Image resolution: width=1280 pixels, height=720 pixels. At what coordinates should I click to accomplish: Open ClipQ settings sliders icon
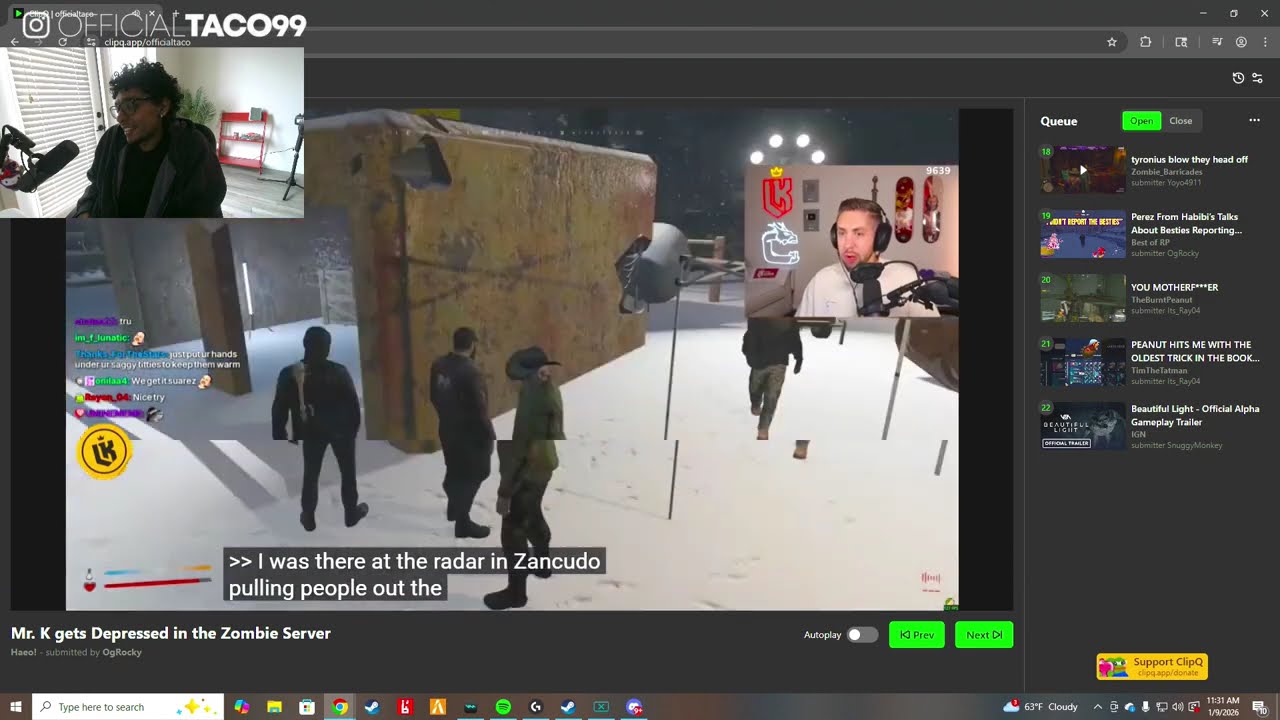pyautogui.click(x=1258, y=78)
